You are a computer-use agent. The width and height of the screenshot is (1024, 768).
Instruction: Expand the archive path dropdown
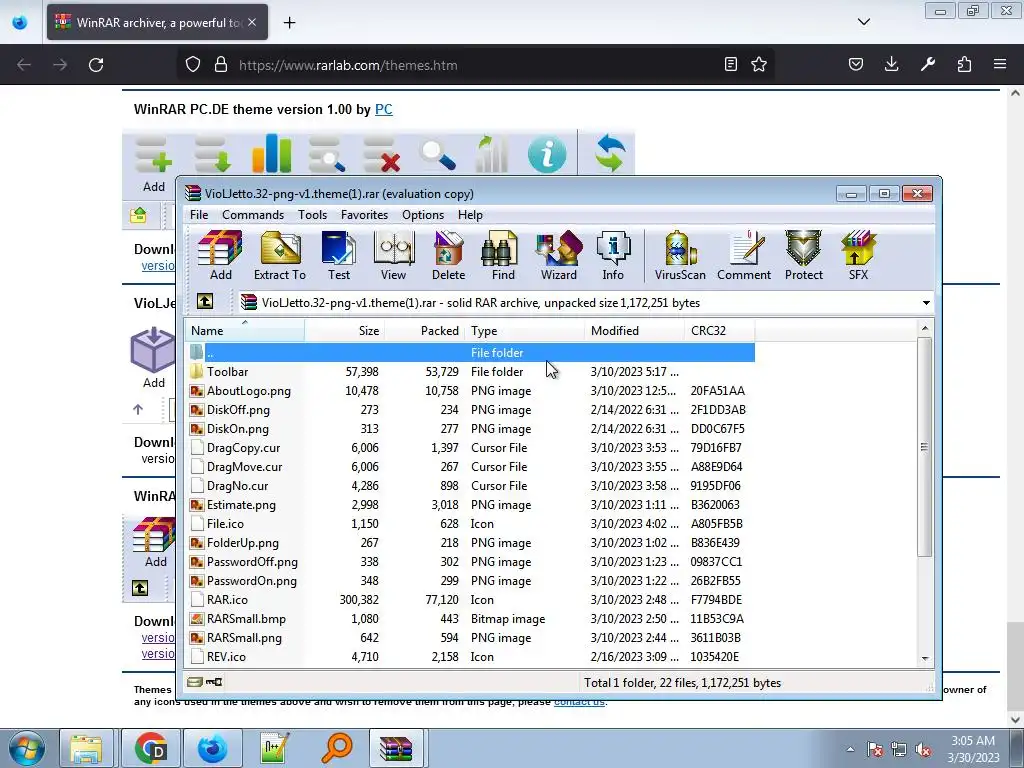(925, 302)
